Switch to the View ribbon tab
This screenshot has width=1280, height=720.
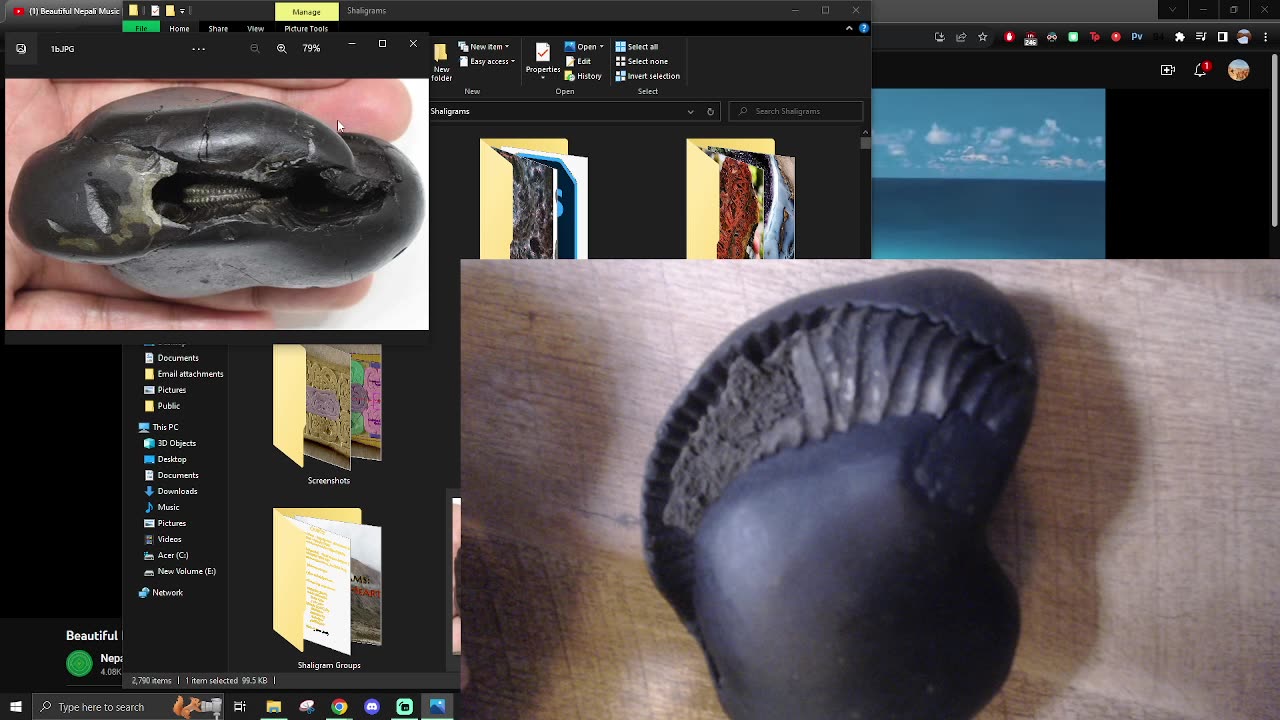click(x=255, y=28)
